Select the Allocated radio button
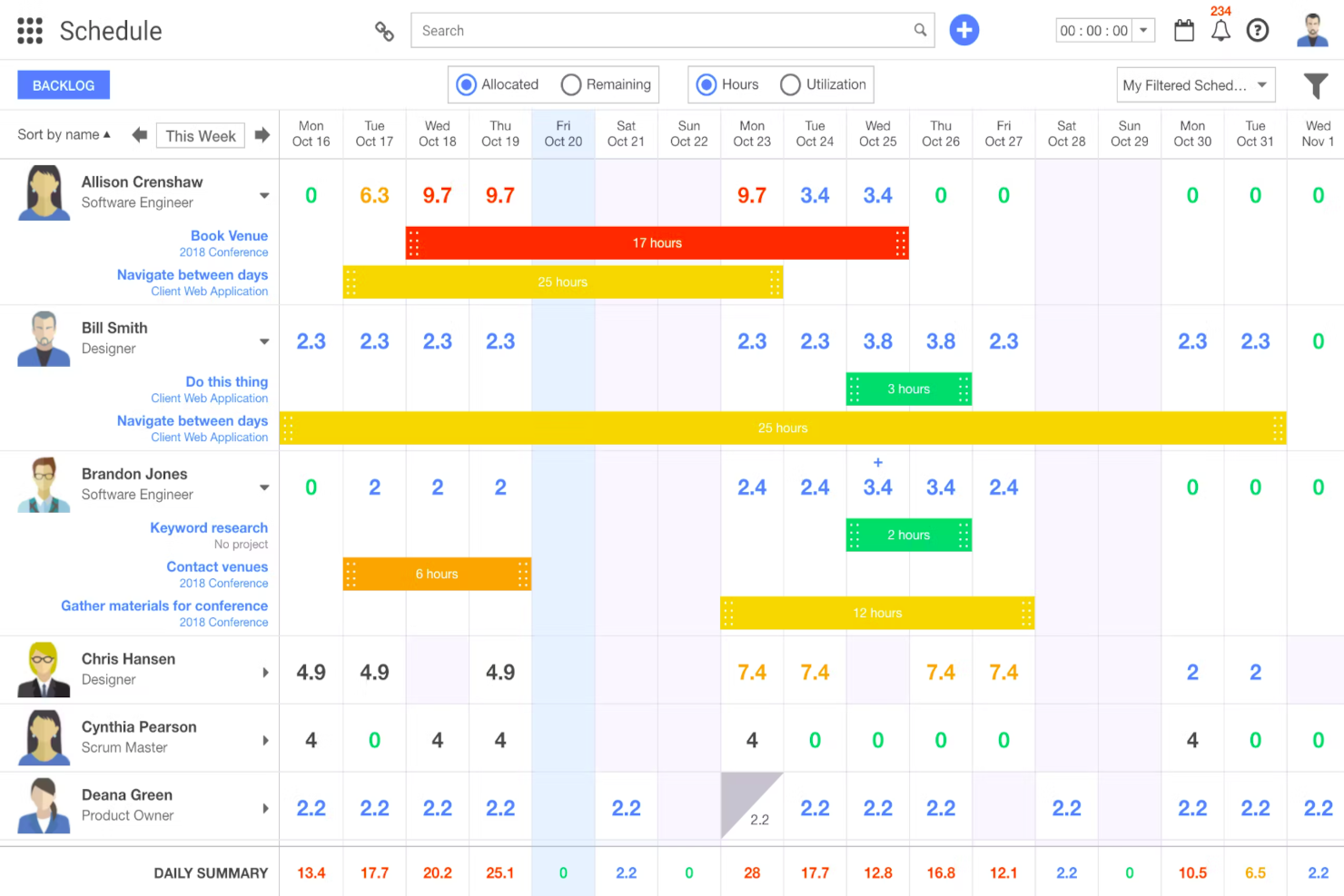 [466, 84]
